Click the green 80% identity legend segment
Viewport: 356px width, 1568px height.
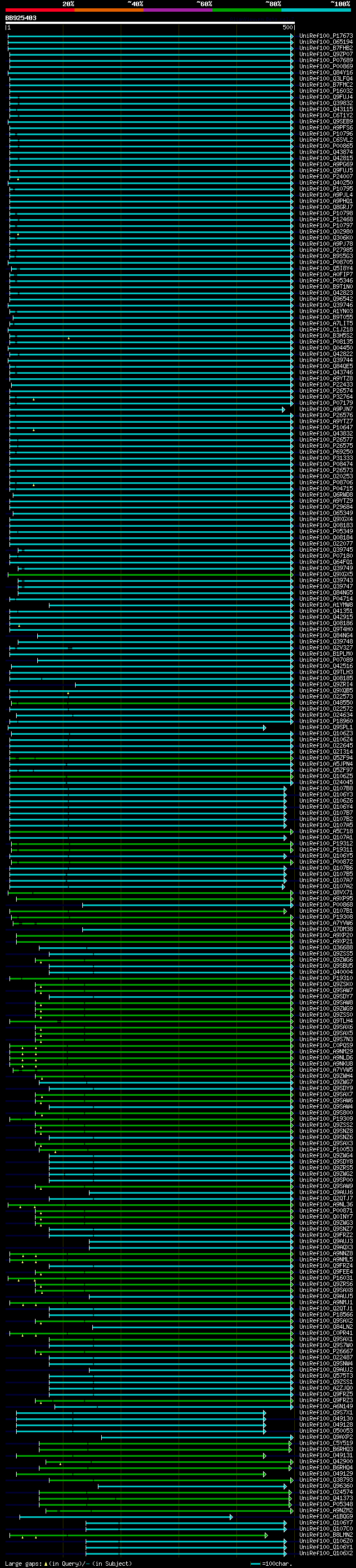click(x=247, y=10)
